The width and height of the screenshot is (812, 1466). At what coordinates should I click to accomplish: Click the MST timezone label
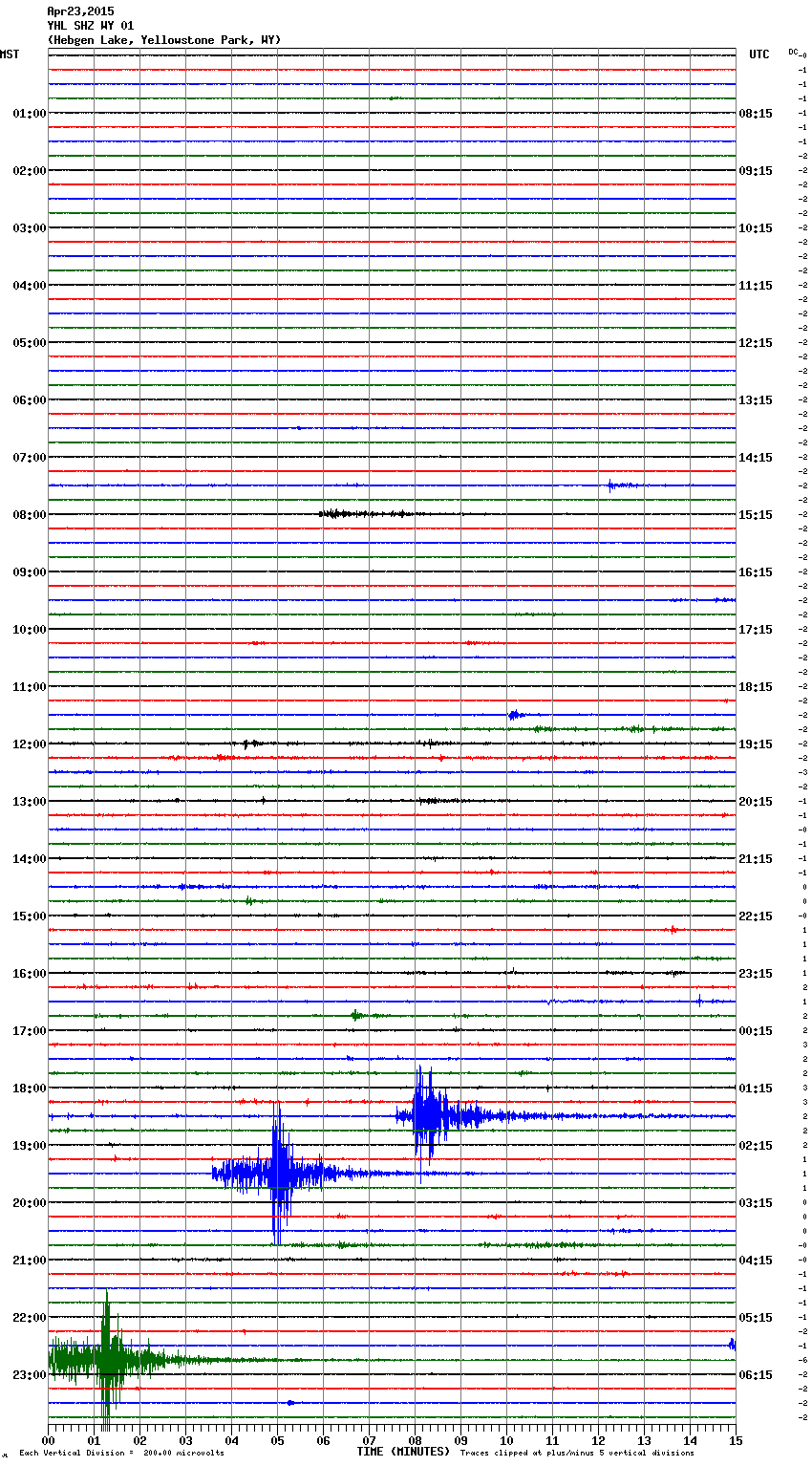click(x=10, y=54)
